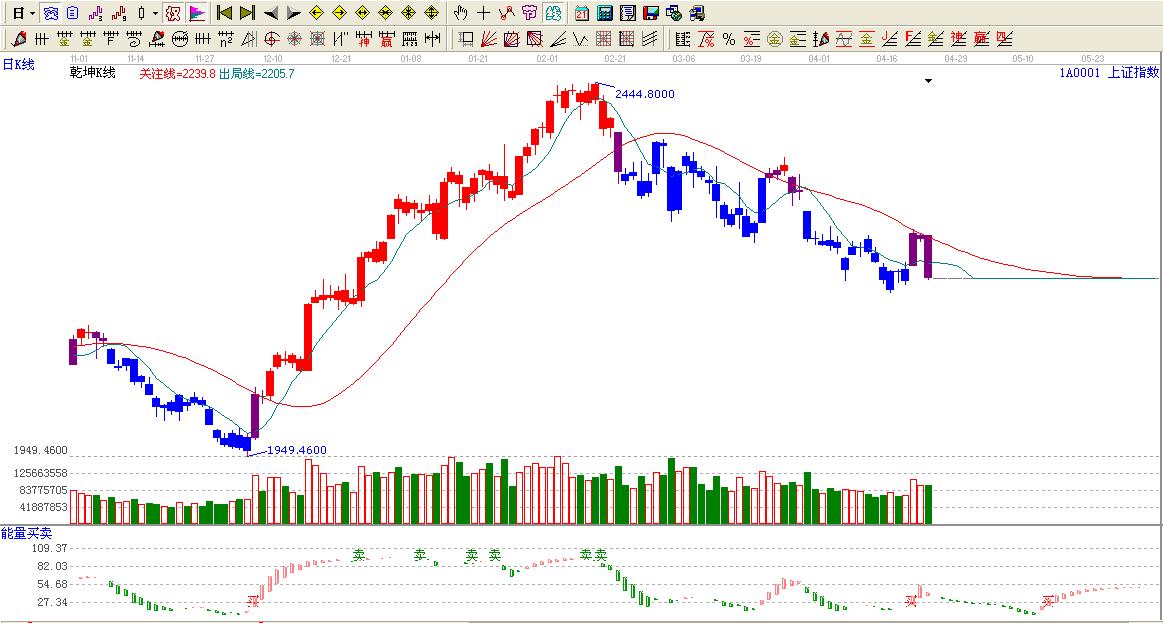Click the 日K线 period label
Viewport: 1163px width, 623px height.
[x=18, y=64]
